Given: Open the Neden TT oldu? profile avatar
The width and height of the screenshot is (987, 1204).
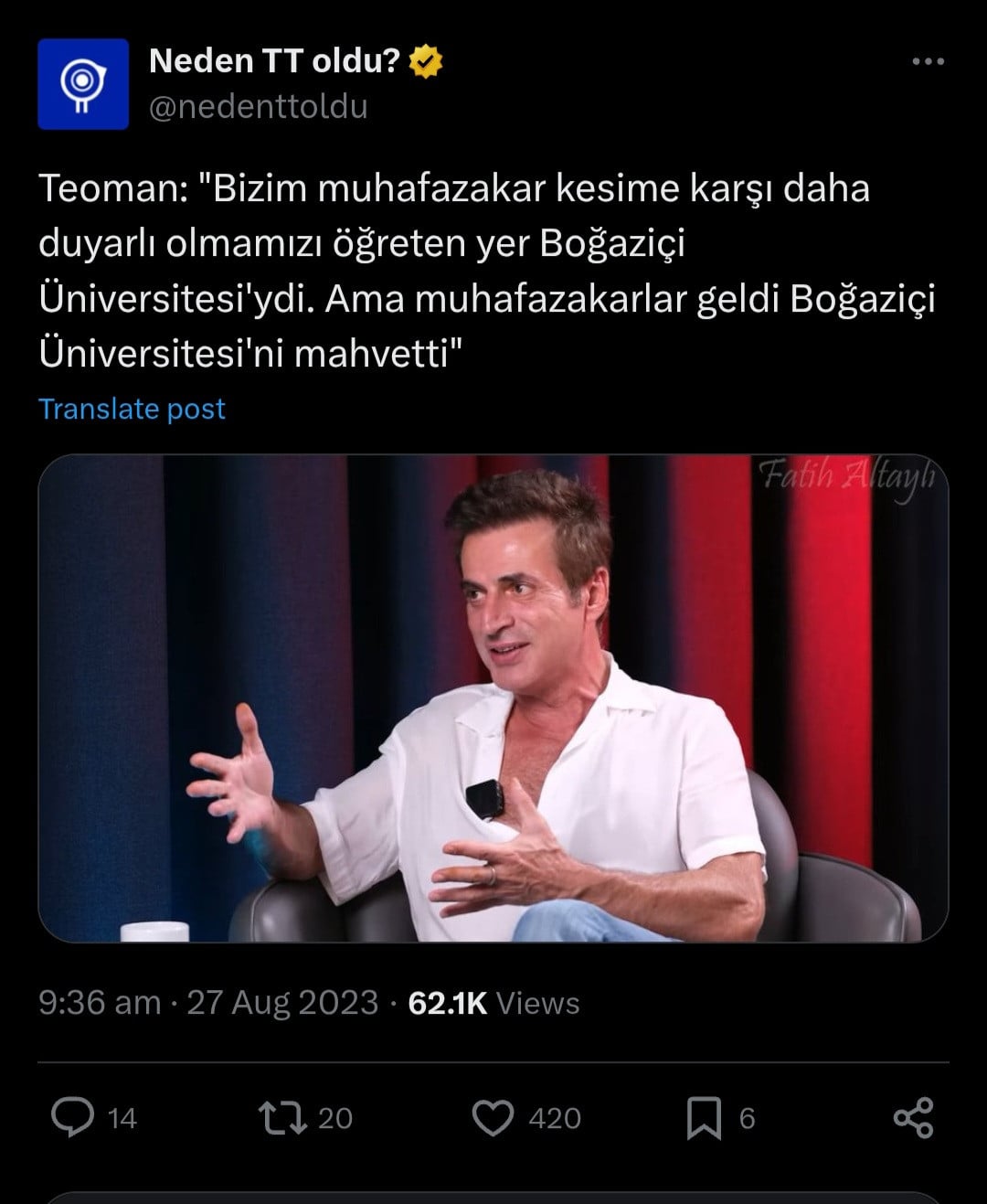Looking at the screenshot, I should (x=83, y=84).
